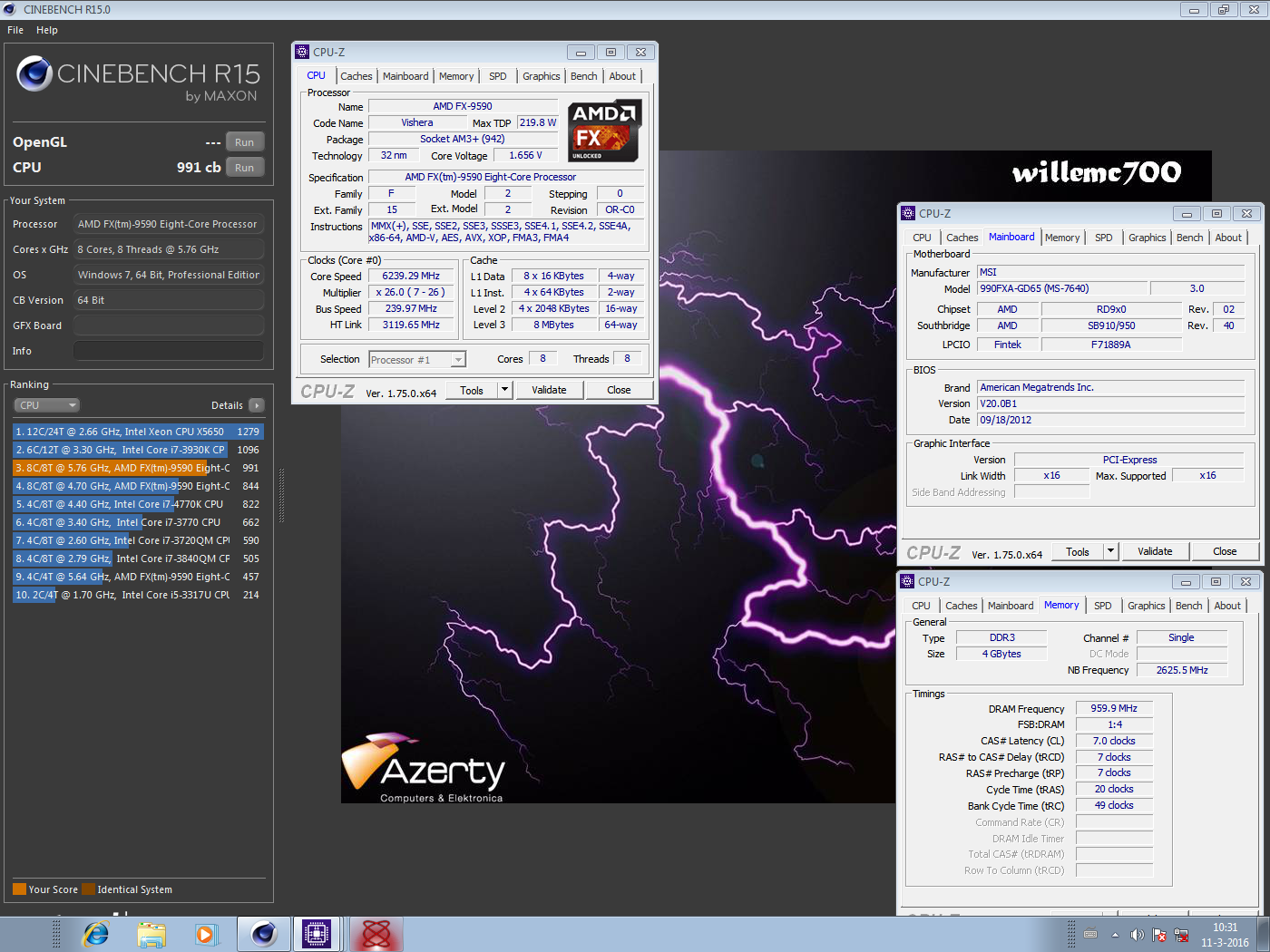Viewport: 1270px width, 952px height.
Task: Click the DRAM Frequency value 959.9 MHz
Action: pyautogui.click(x=1114, y=708)
